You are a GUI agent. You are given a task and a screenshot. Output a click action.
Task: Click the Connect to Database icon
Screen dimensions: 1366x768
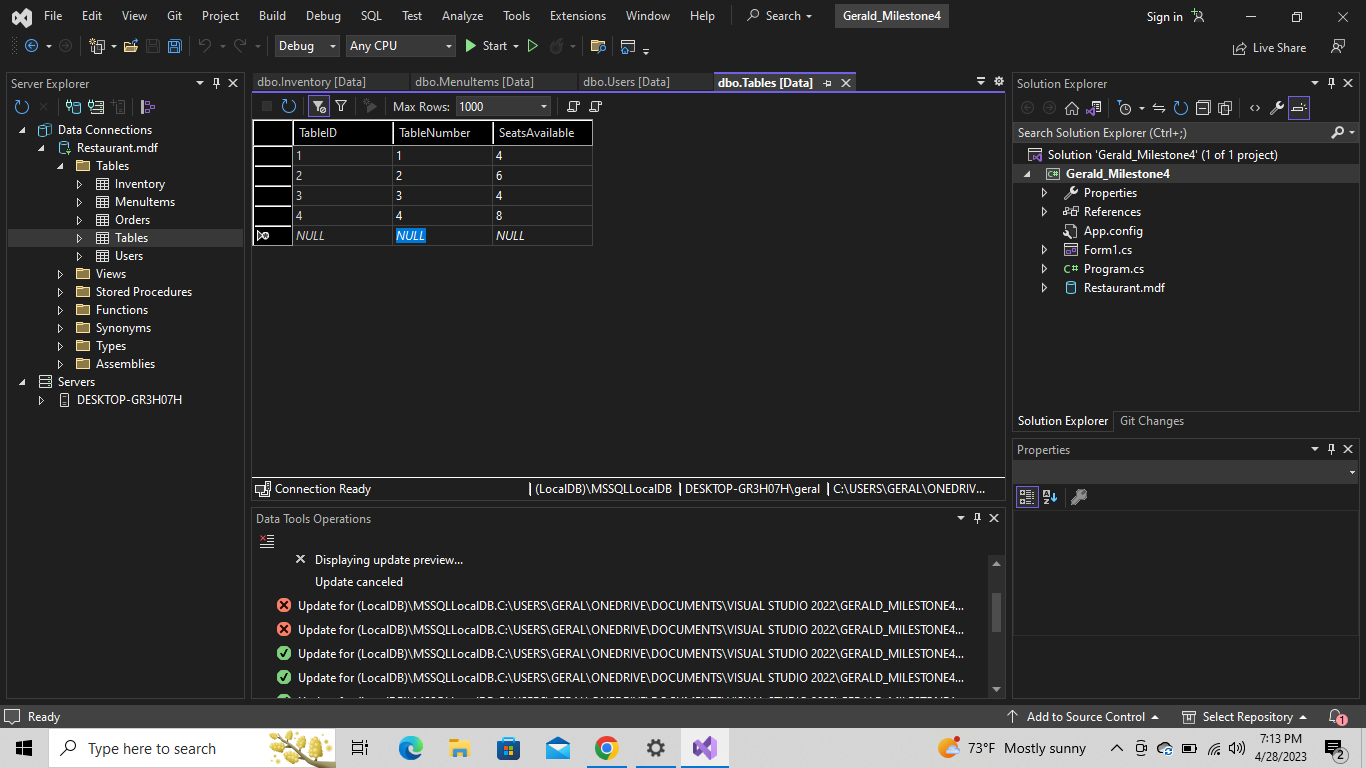pos(73,107)
